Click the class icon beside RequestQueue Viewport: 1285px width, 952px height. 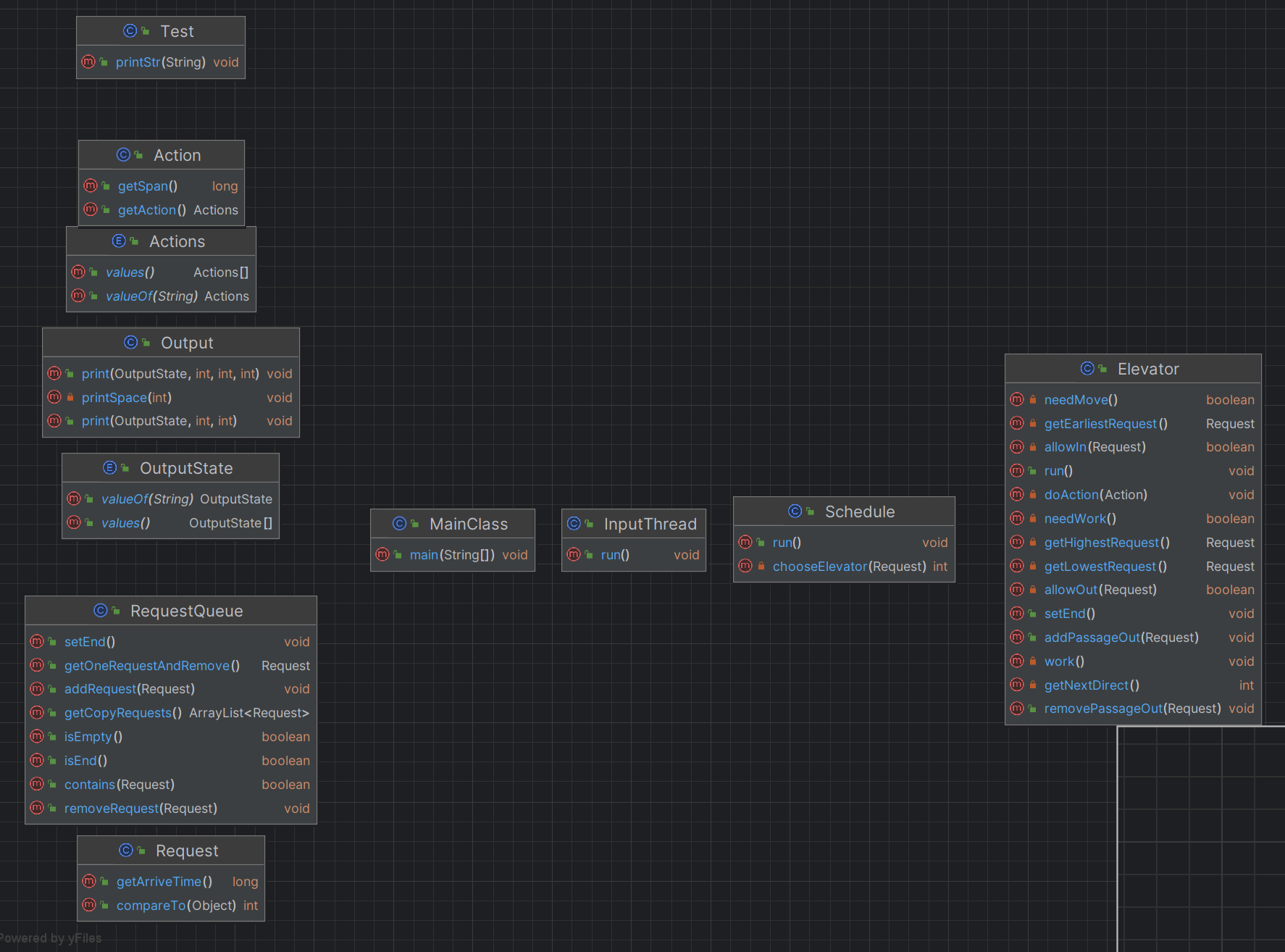101,611
